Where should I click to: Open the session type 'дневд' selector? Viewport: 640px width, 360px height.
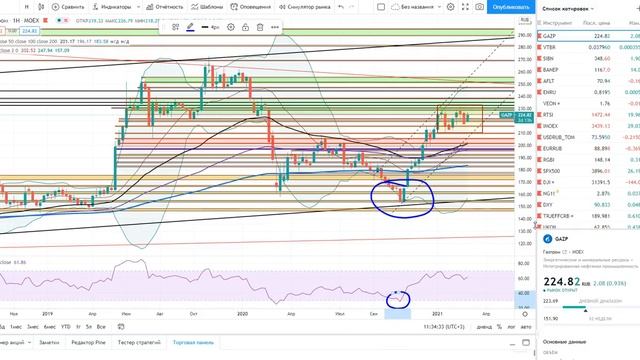[x=484, y=327]
